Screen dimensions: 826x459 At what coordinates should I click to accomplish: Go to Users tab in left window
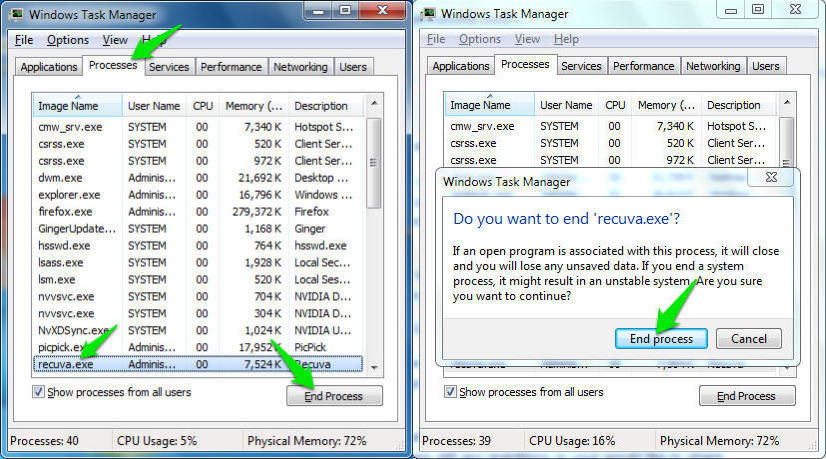point(353,67)
